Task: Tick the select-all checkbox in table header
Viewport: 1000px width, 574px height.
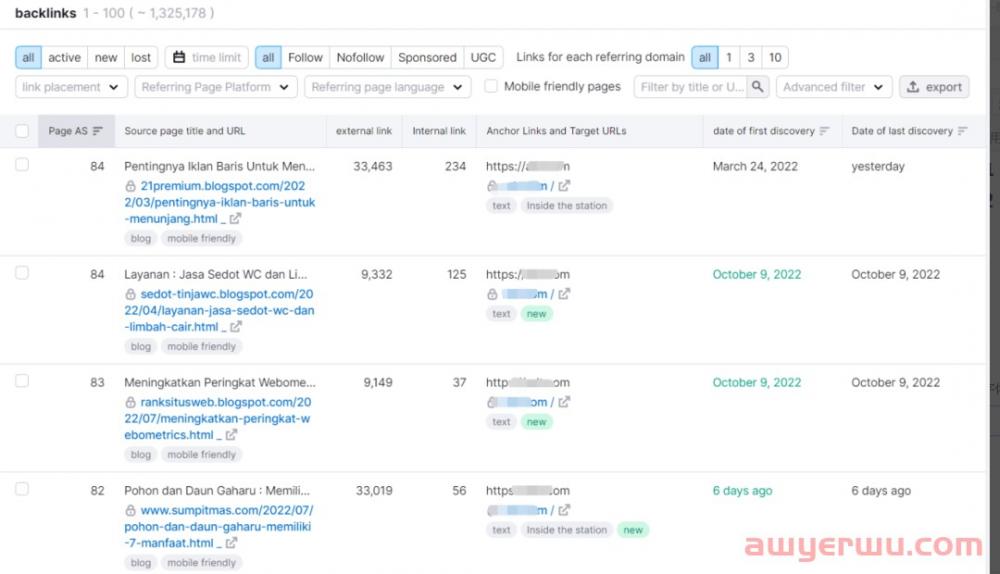Action: click(x=22, y=131)
